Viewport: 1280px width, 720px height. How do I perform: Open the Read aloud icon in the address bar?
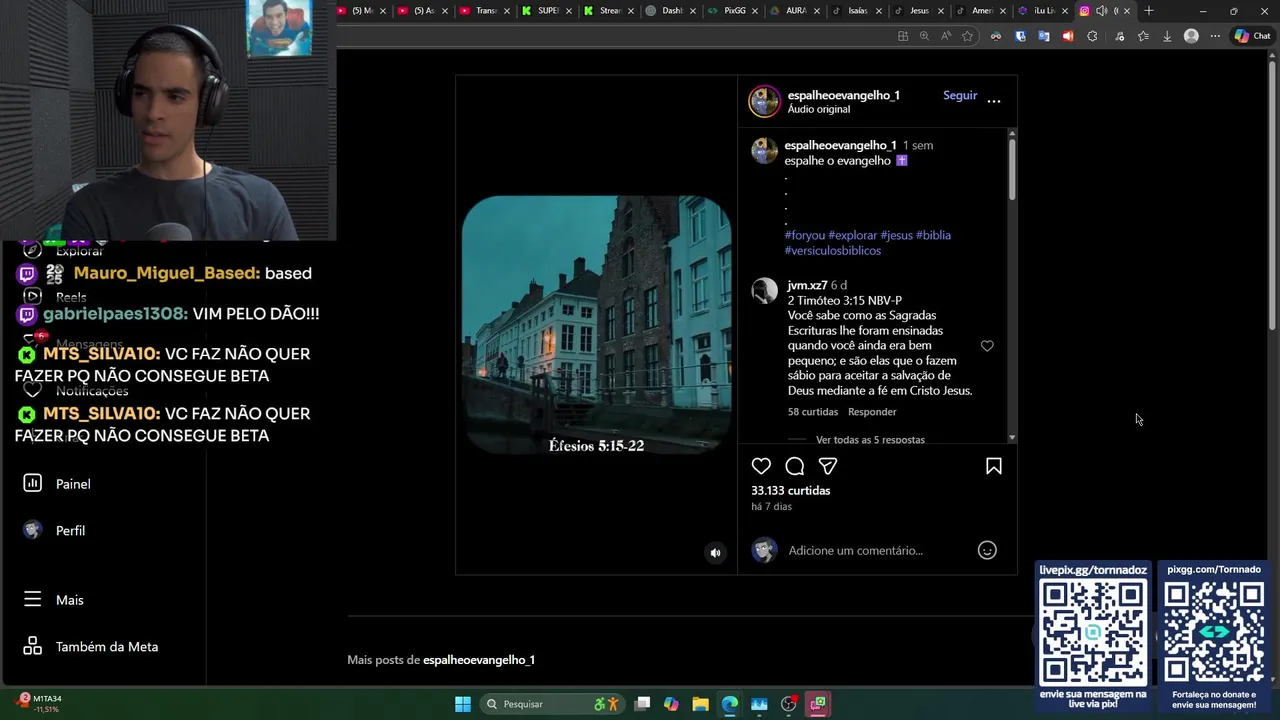coord(946,36)
